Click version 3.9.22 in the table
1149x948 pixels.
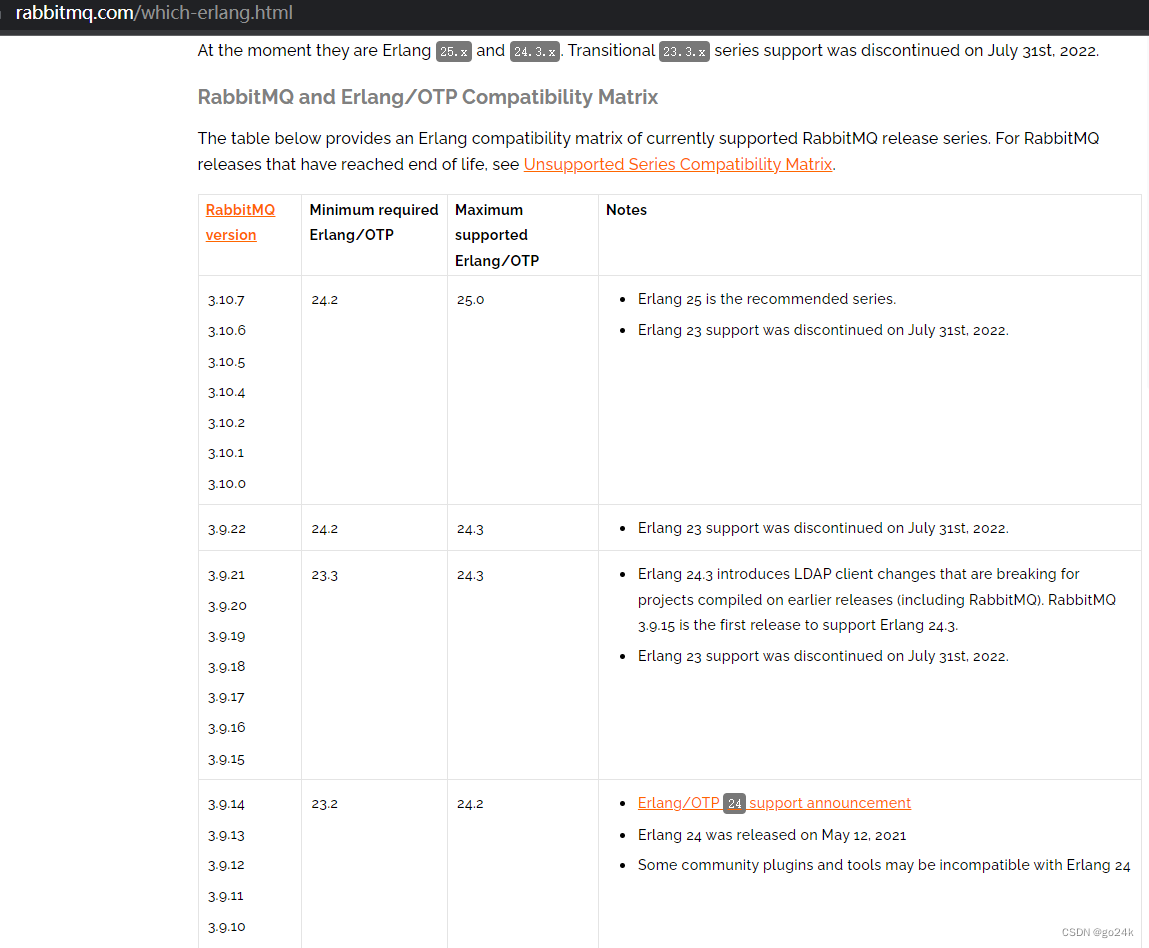tap(226, 528)
